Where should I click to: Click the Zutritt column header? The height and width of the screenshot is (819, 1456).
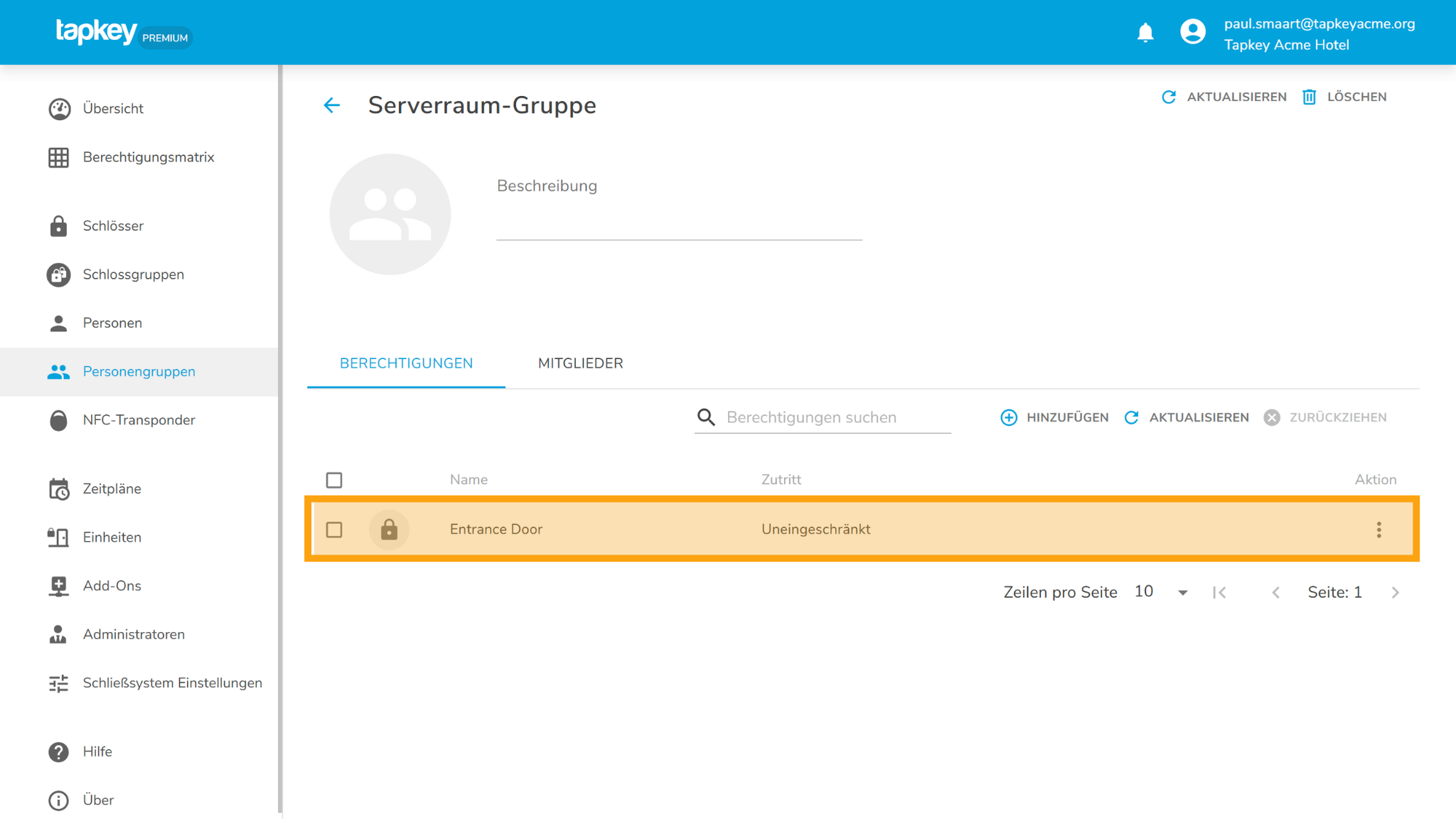point(781,480)
